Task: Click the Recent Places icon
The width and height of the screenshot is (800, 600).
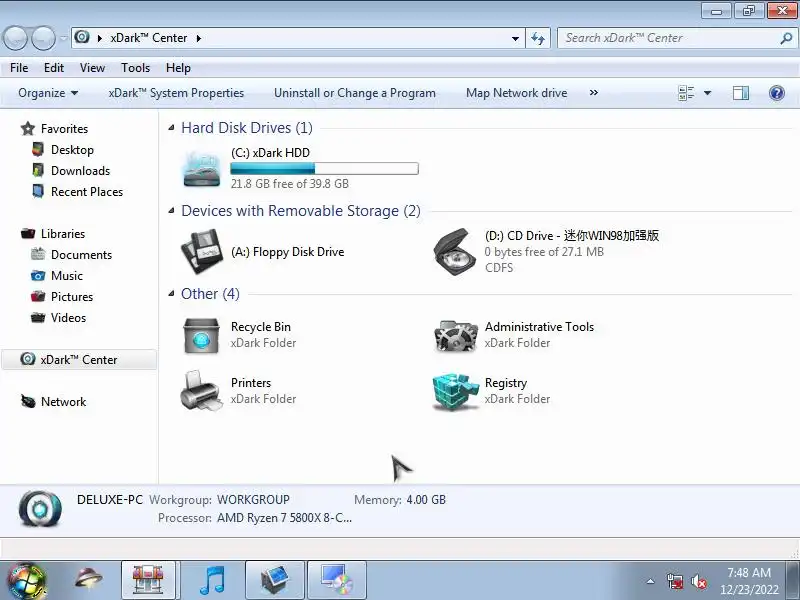Action: point(38,191)
